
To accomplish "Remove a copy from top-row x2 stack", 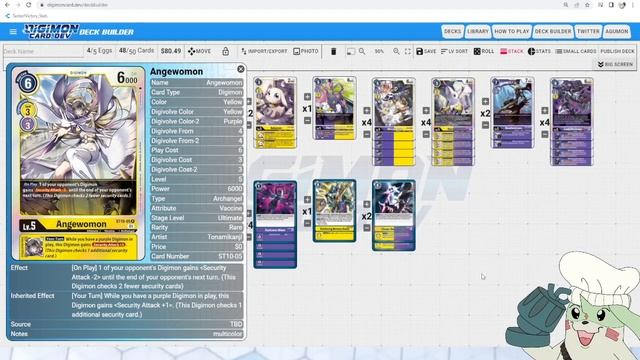I will coord(485,125).
